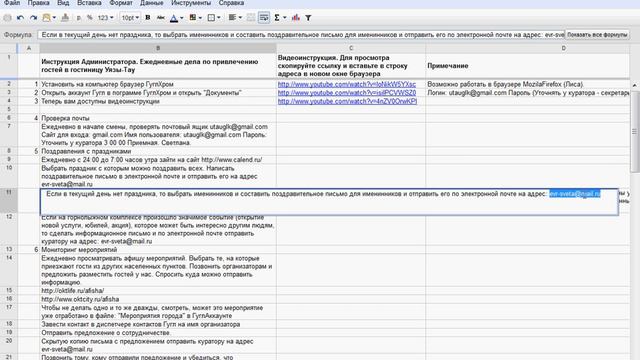Screen dimensions: 640x360
Task: Click the cell with http://www.oktcity.ru/afisha
Action: click(x=158, y=299)
